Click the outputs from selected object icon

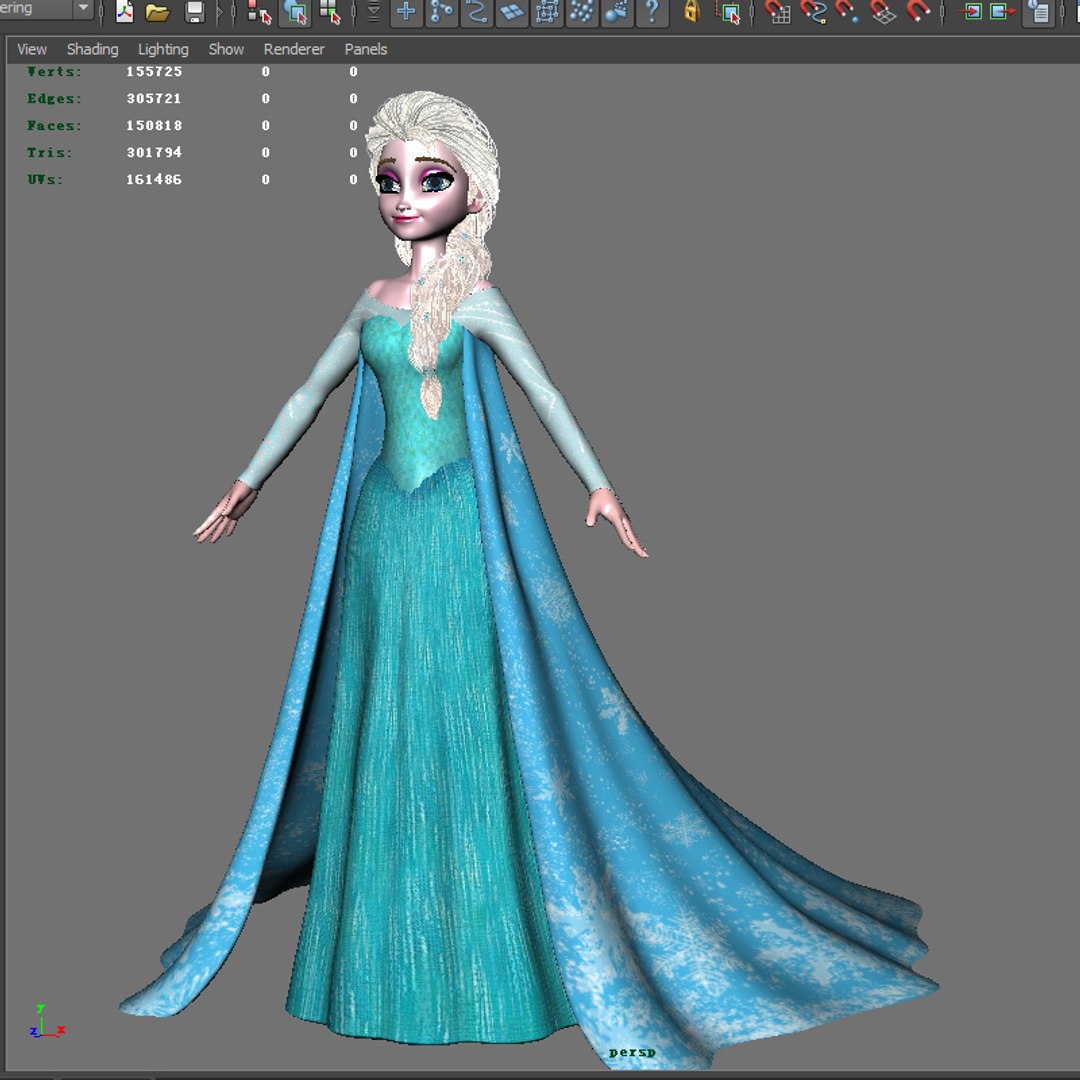pos(1002,11)
